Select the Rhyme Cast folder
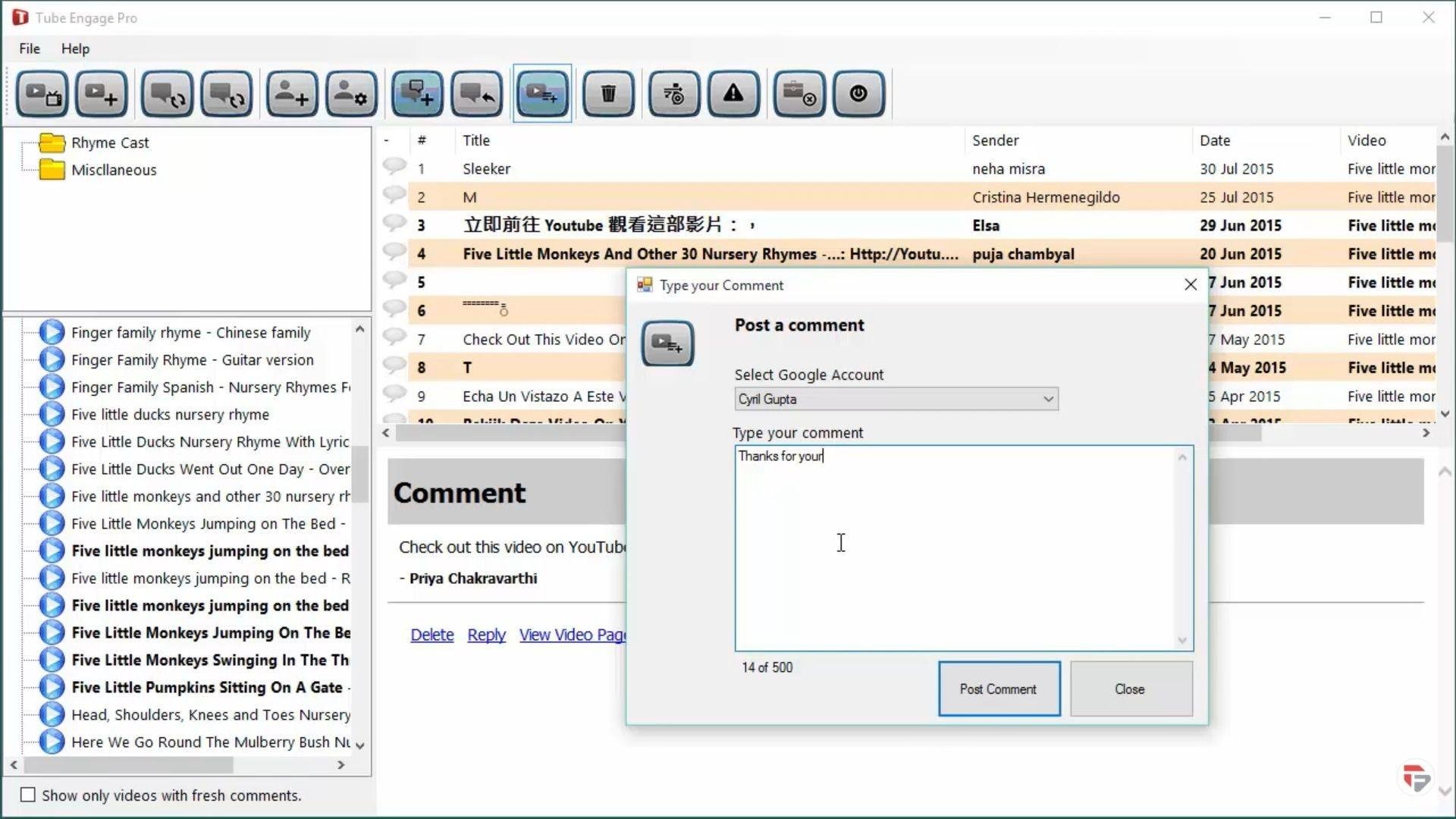The width and height of the screenshot is (1456, 819). [109, 143]
